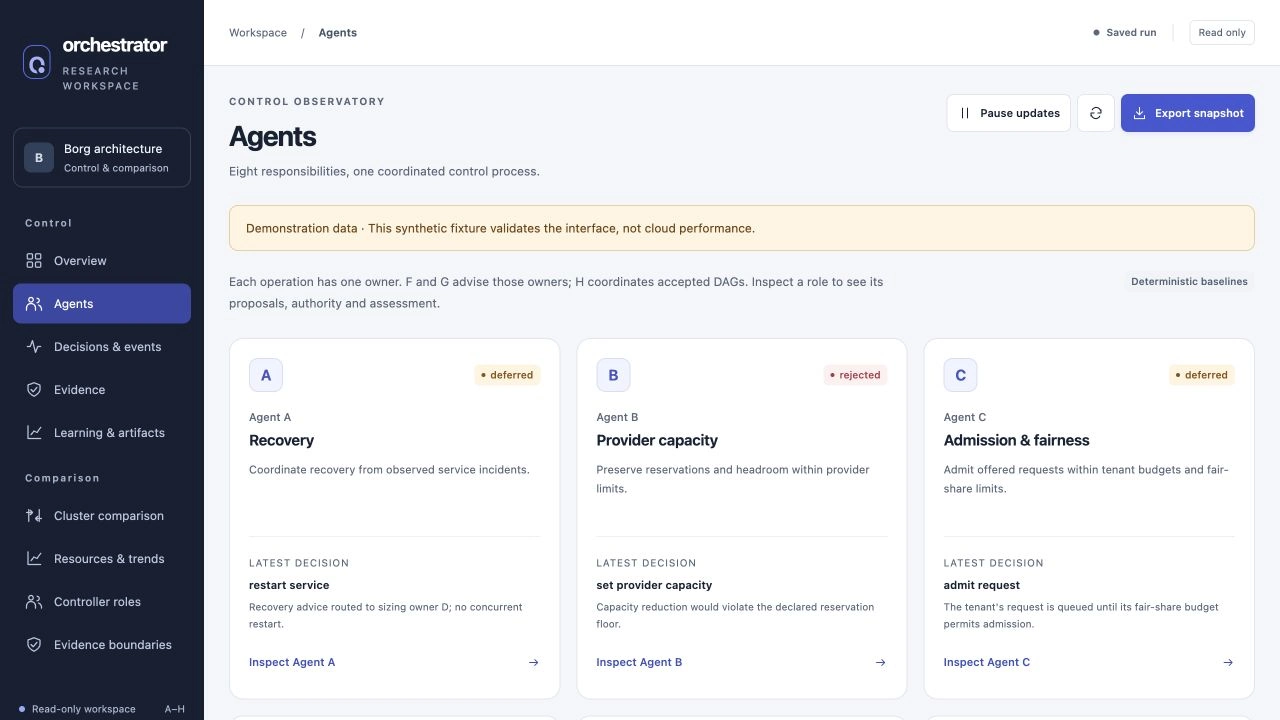This screenshot has height=720, width=1280.
Task: Click the arrow icon on Agent B card
Action: click(881, 662)
